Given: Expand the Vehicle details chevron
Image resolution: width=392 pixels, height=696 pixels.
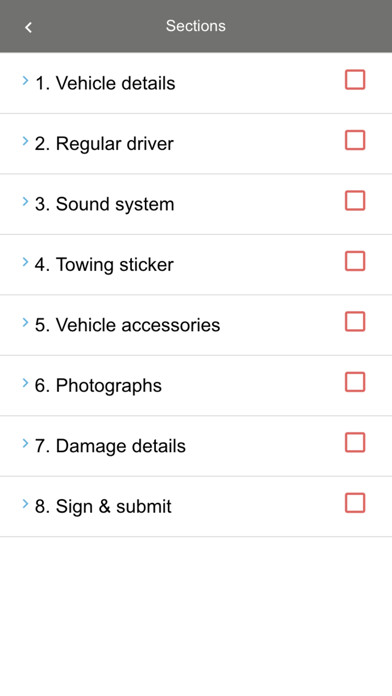Looking at the screenshot, I should point(25,80).
